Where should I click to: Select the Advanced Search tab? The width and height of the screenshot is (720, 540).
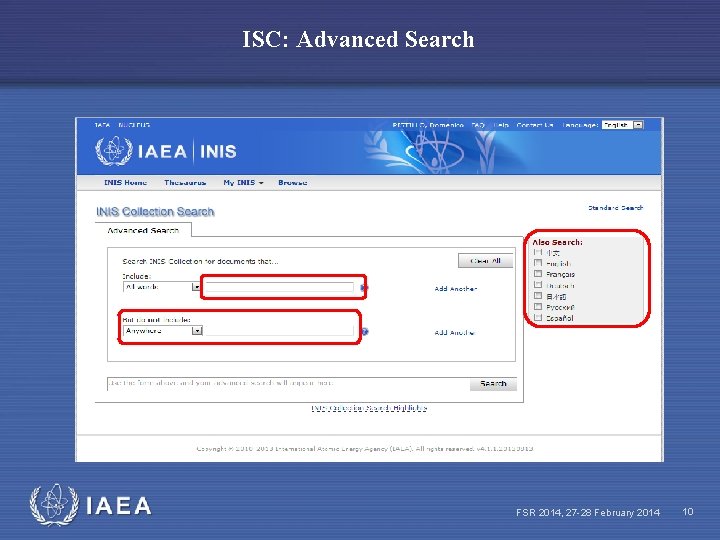click(143, 230)
